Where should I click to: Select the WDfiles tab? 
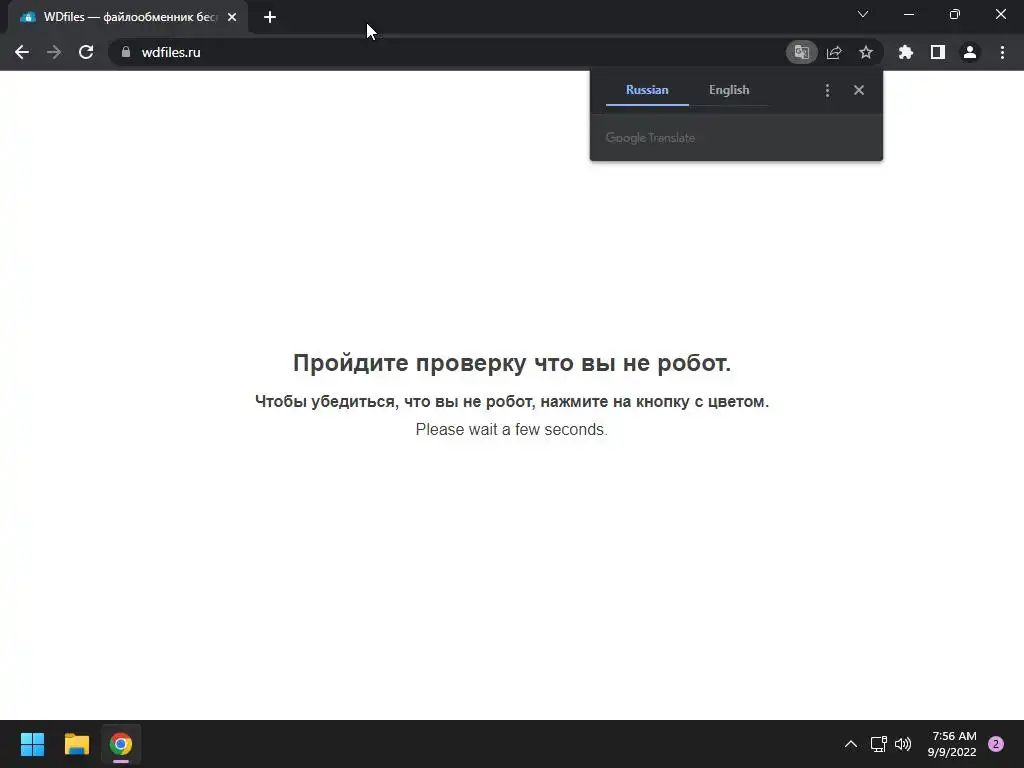click(128, 17)
